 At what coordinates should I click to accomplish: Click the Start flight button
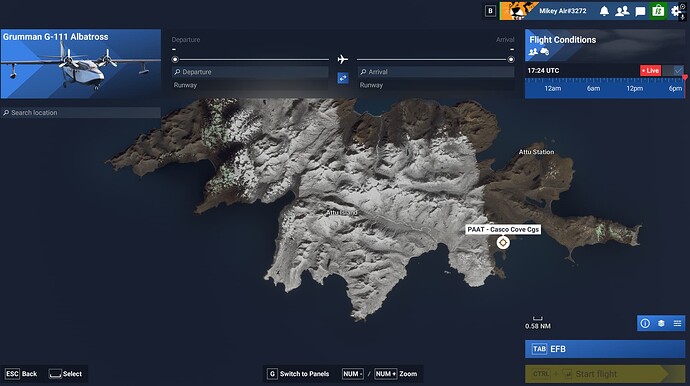pos(605,374)
